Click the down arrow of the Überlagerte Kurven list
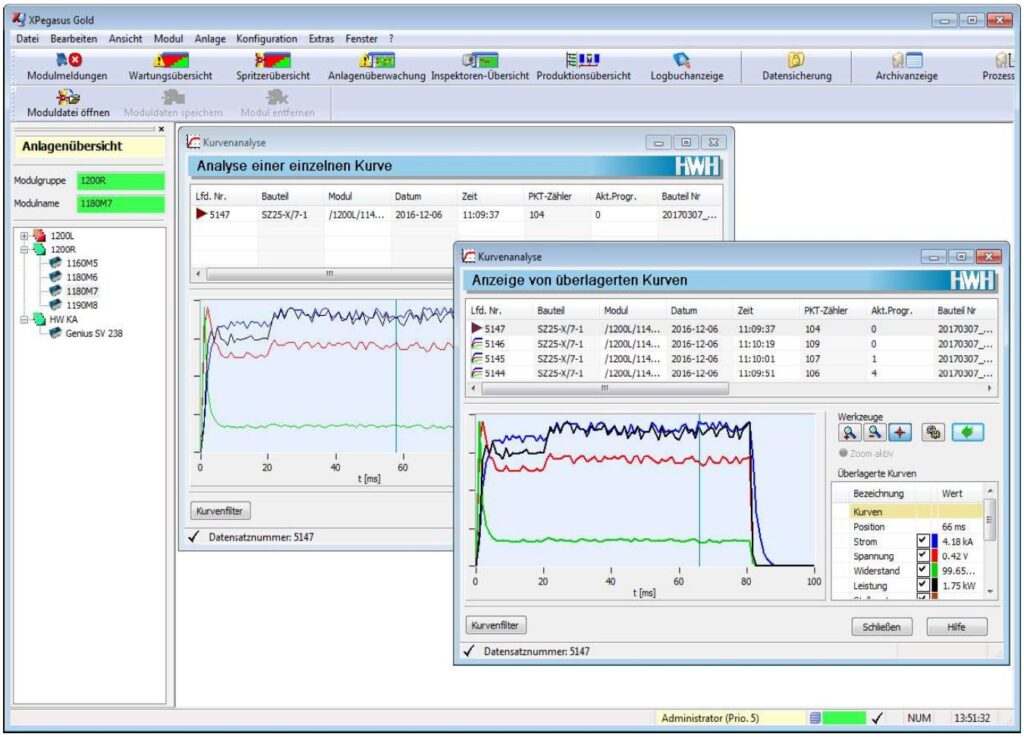The image size is (1024, 737). (990, 591)
